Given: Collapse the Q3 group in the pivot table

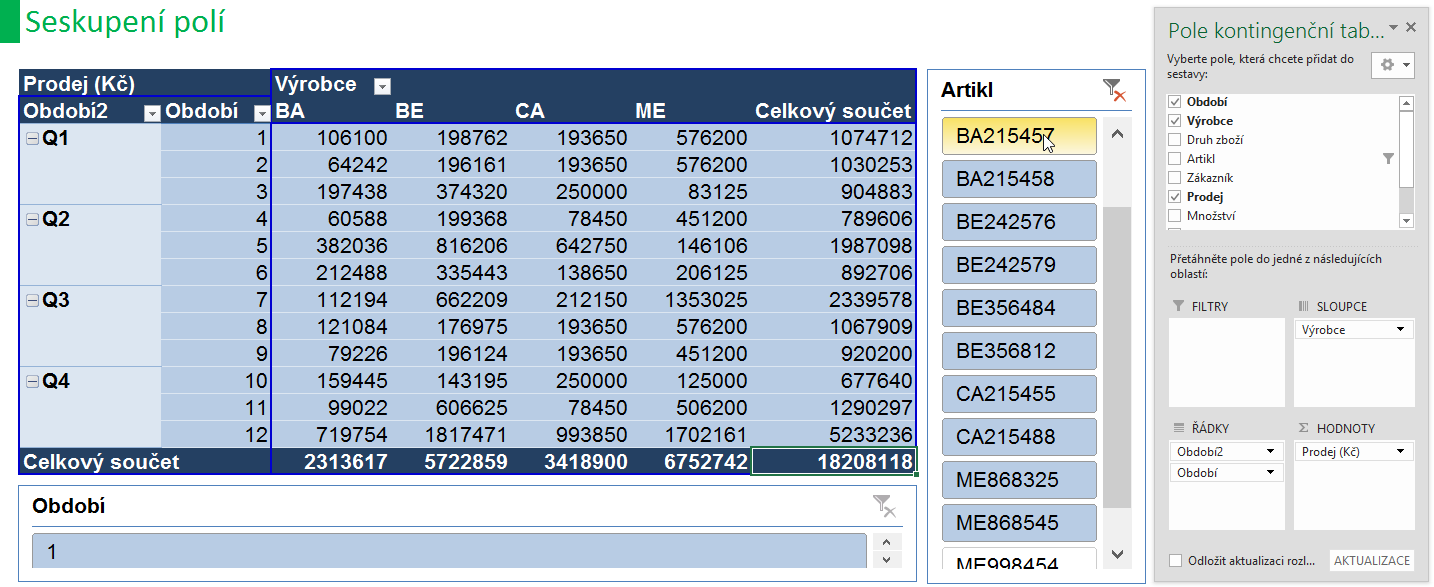Looking at the screenshot, I should coord(31,300).
